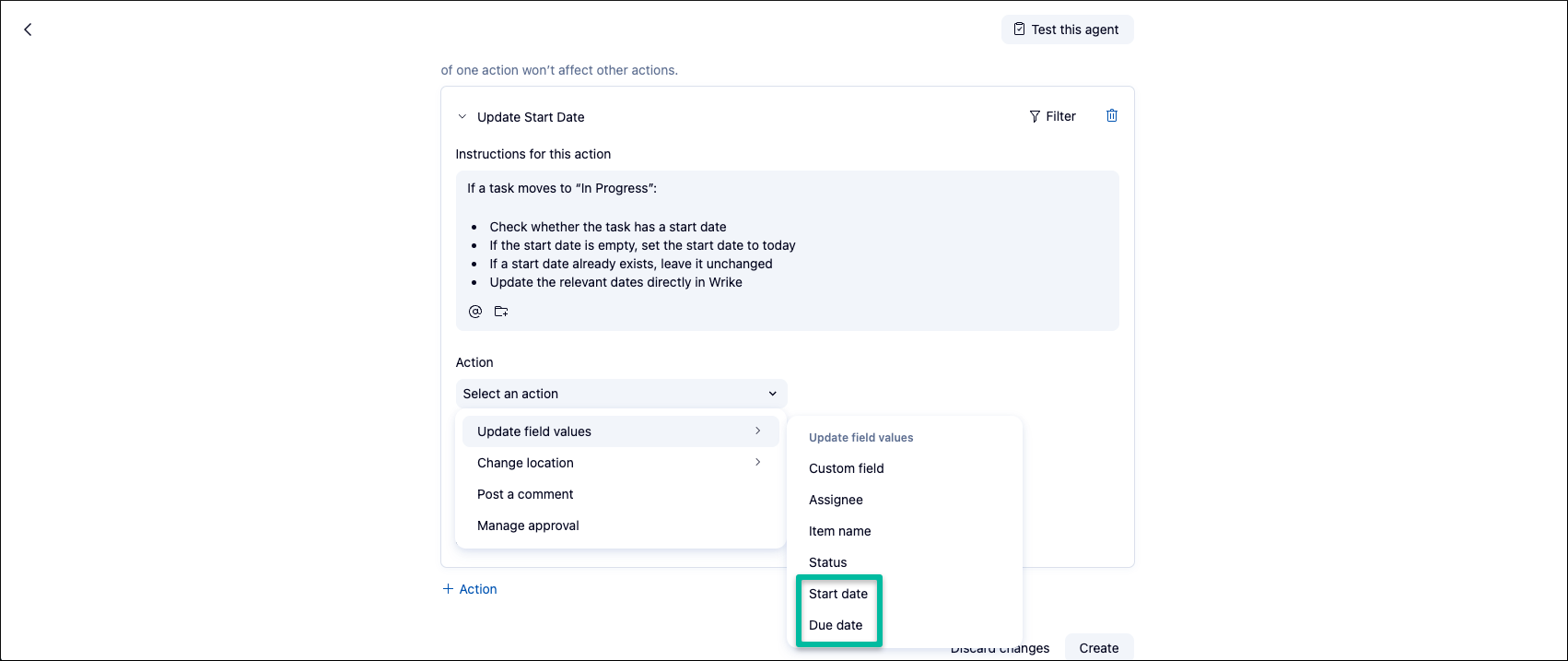Choose Manage approval action
The height and width of the screenshot is (661, 1568).
[x=528, y=525]
